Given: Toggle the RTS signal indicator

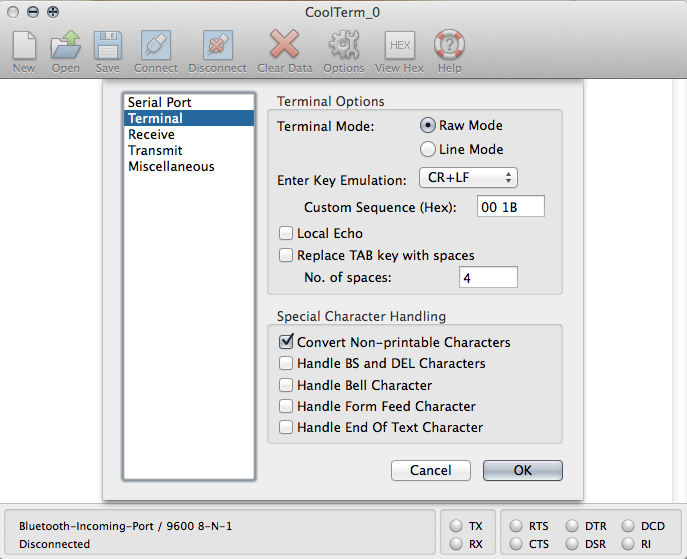Looking at the screenshot, I should (516, 526).
